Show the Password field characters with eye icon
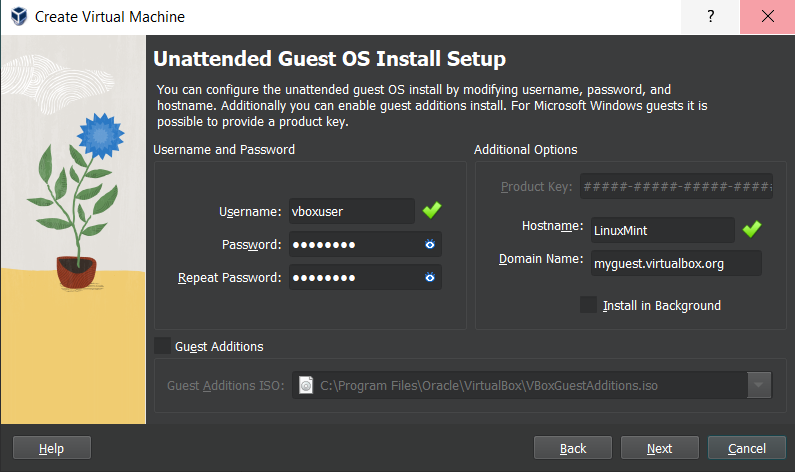The height and width of the screenshot is (472, 795). [x=430, y=244]
